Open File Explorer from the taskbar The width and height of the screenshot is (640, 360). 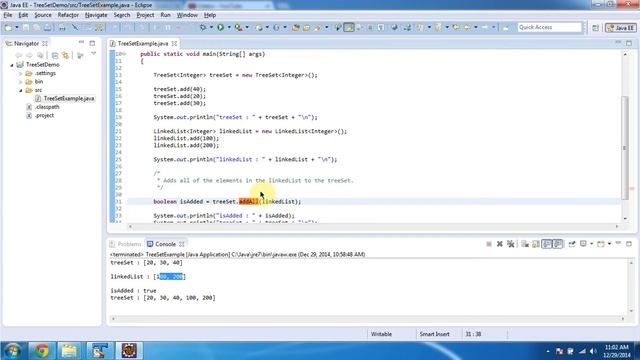coord(69,351)
